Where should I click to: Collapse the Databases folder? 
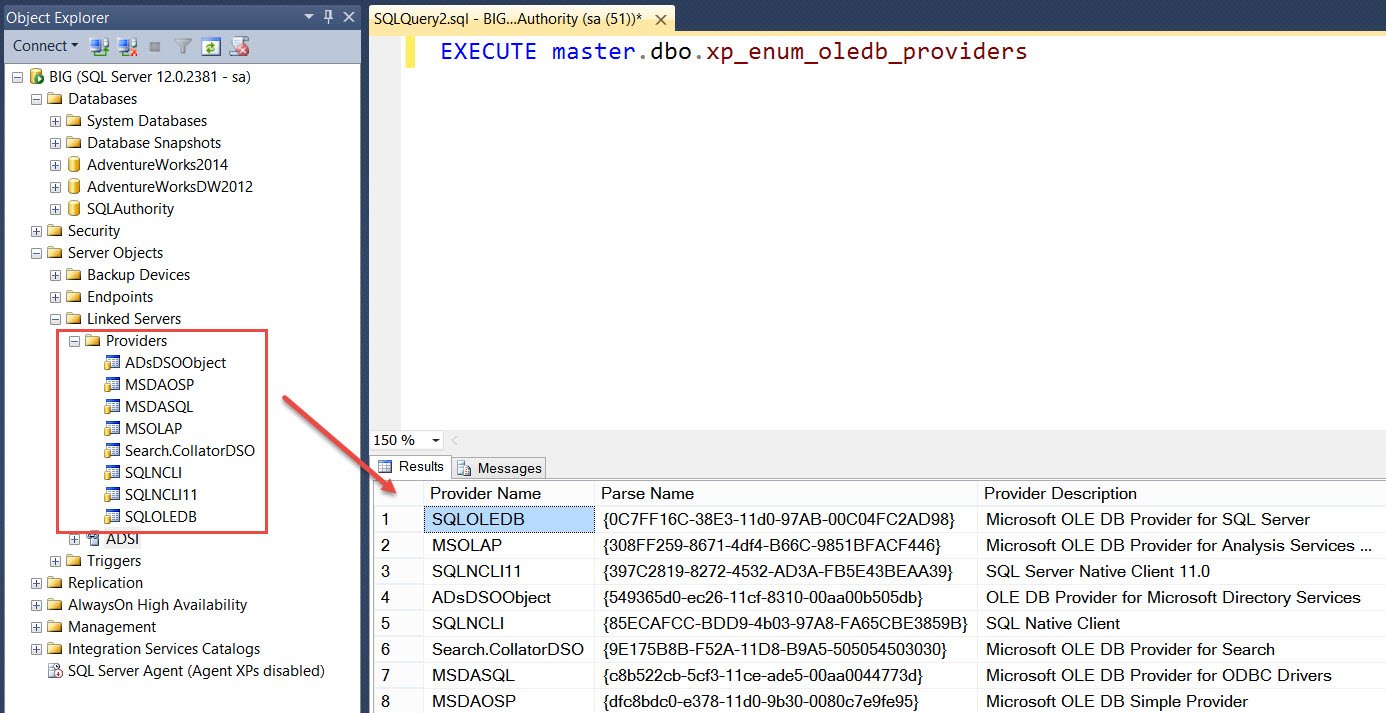click(x=37, y=99)
